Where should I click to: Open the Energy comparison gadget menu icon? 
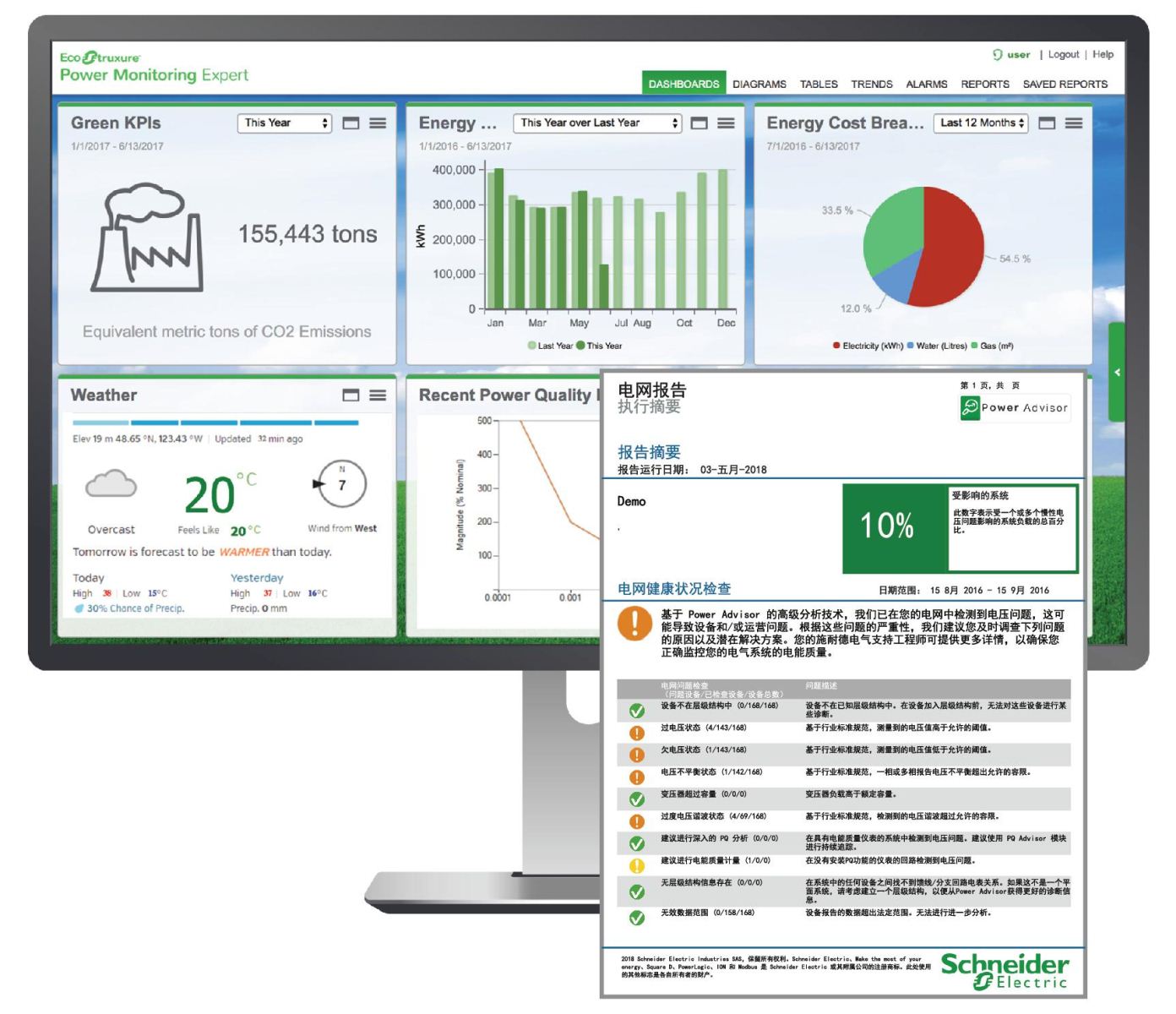pos(726,123)
